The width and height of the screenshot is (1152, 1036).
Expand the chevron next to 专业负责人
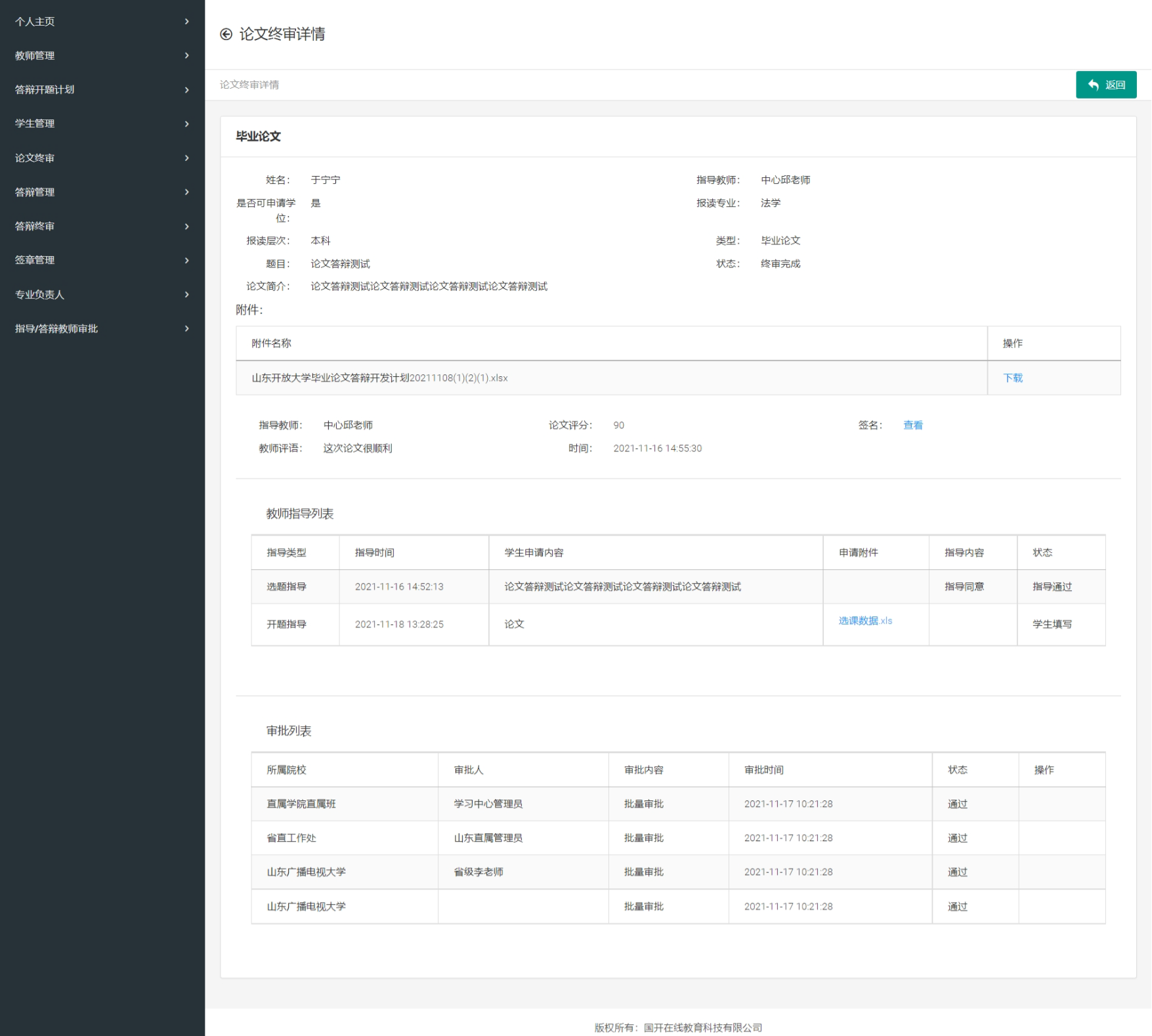click(x=187, y=295)
